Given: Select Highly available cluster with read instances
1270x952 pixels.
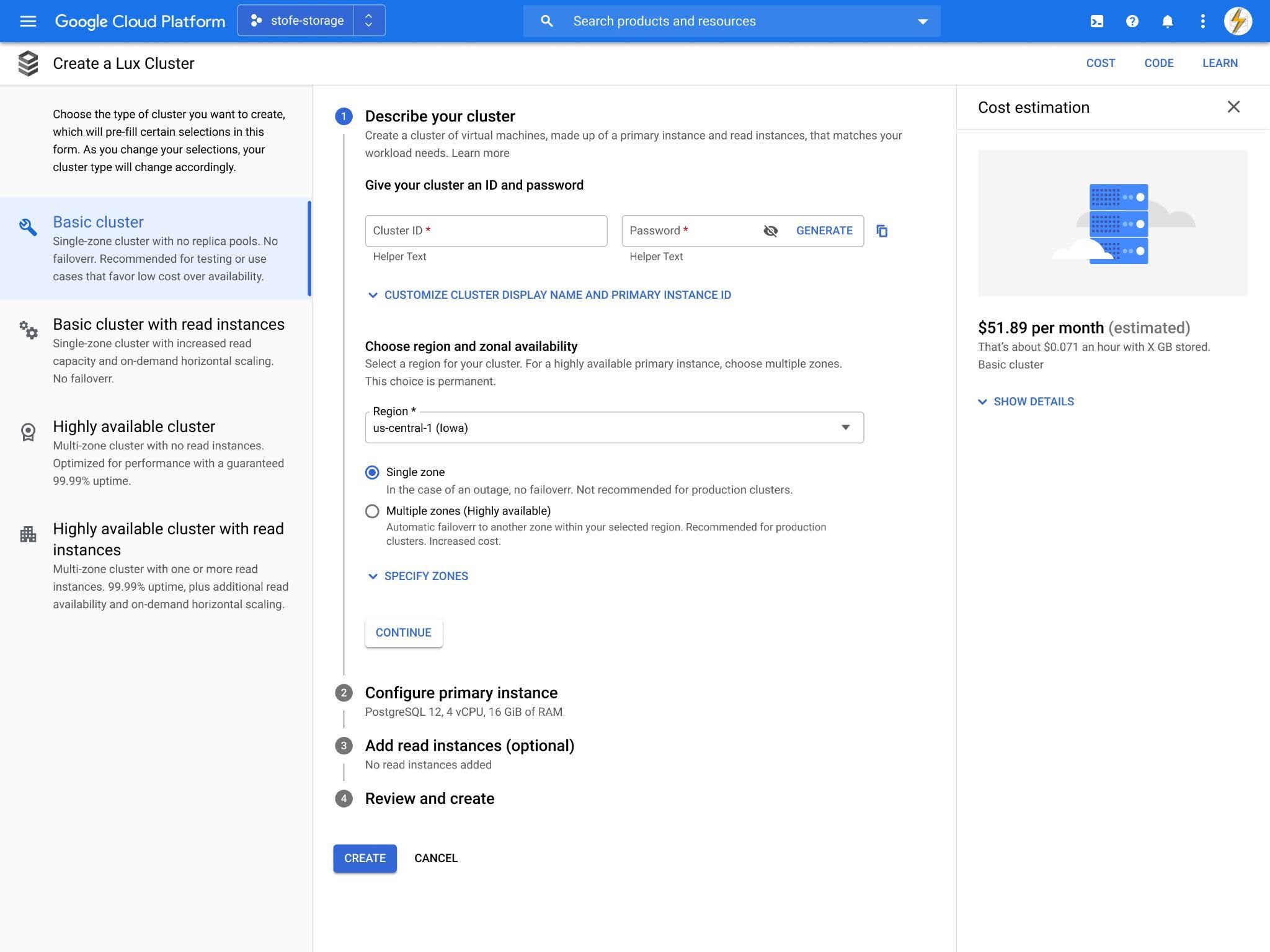Looking at the screenshot, I should point(155,566).
